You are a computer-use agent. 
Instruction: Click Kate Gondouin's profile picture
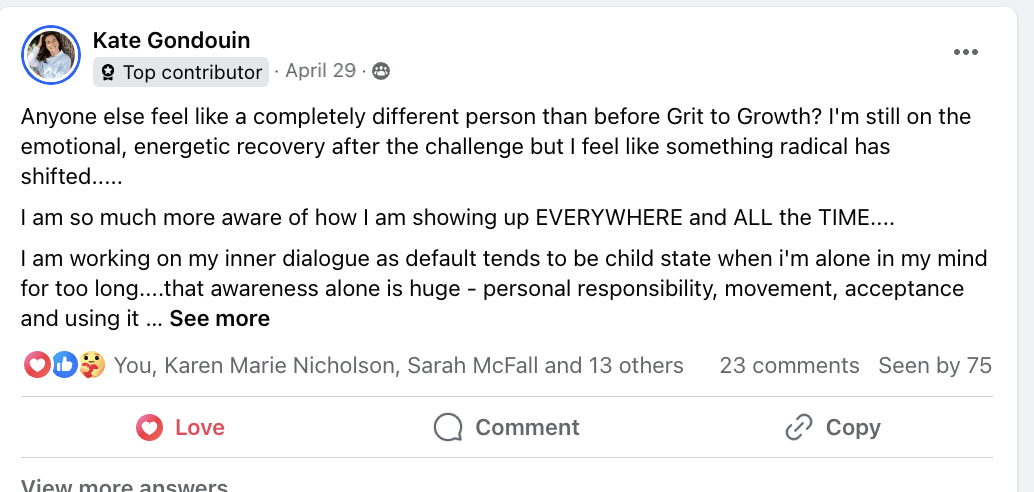click(x=51, y=56)
